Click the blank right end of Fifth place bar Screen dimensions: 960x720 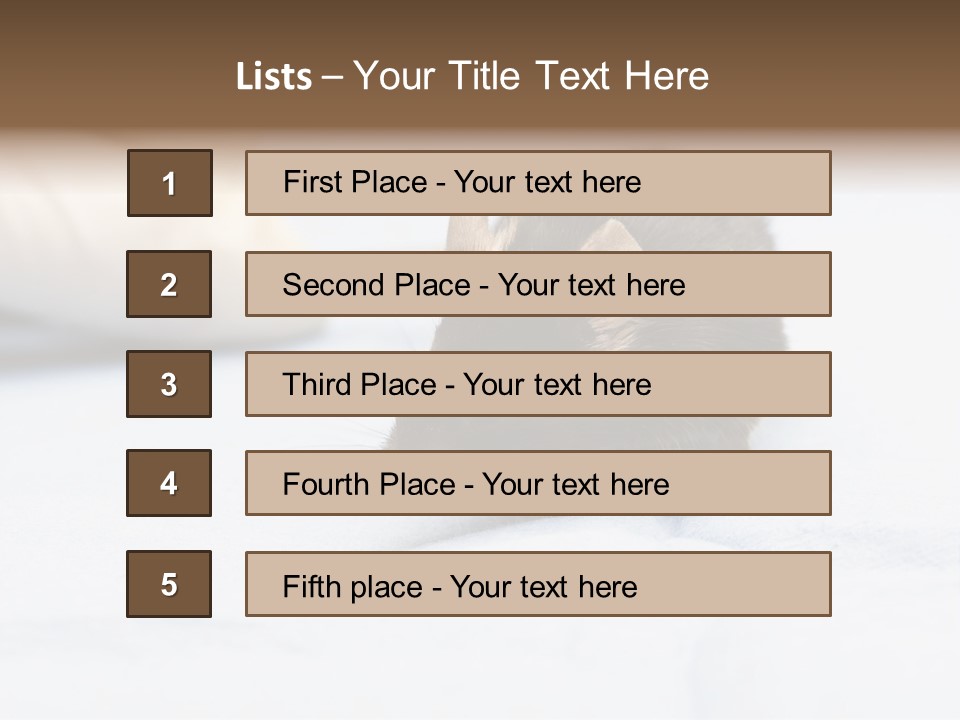pos(760,584)
